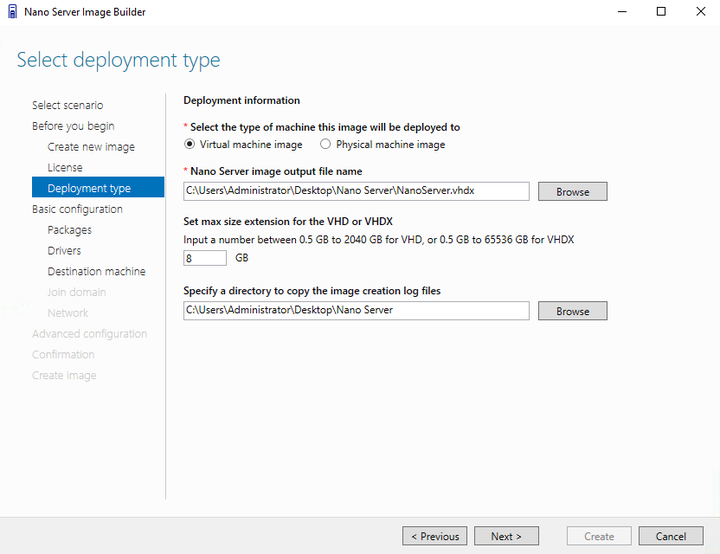The width and height of the screenshot is (720, 554).
Task: Close the Image Builder window
Action: (x=701, y=11)
